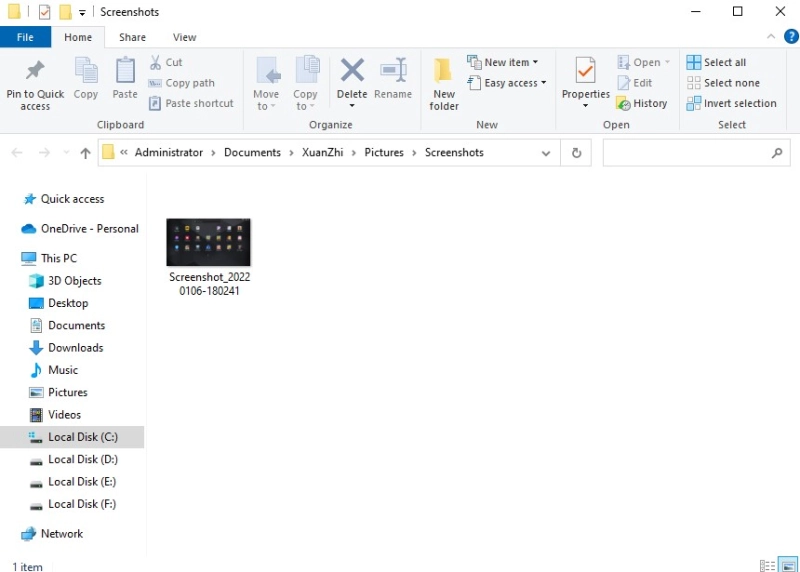
Task: Click Pictures in the address path
Action: click(x=384, y=153)
